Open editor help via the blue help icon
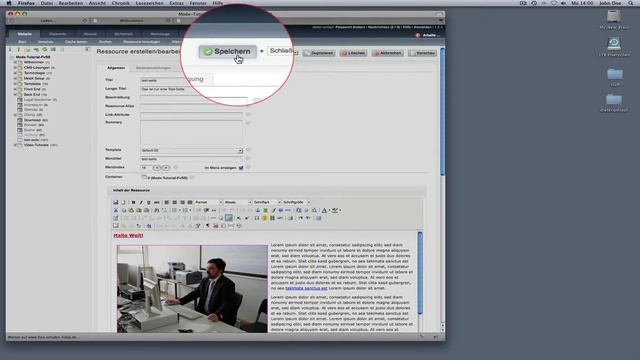This screenshot has width=640, height=360. [x=281, y=210]
